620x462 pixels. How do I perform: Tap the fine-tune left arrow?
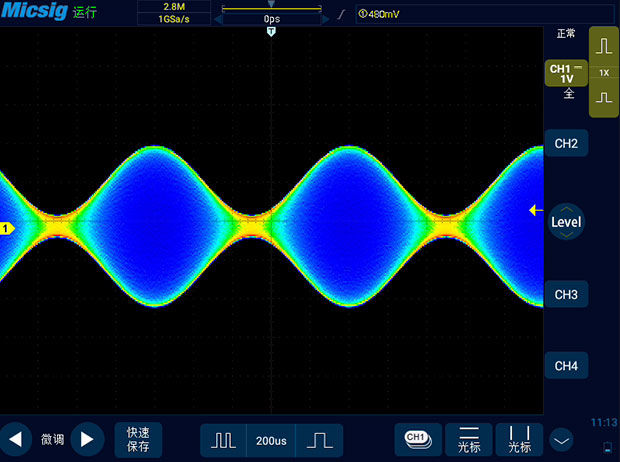[15, 439]
